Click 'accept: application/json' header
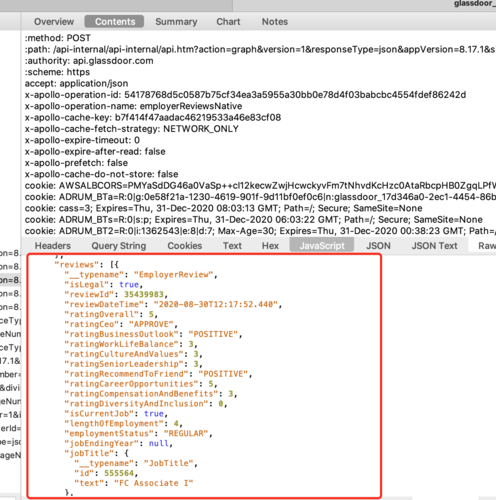 pyautogui.click(x=76, y=83)
